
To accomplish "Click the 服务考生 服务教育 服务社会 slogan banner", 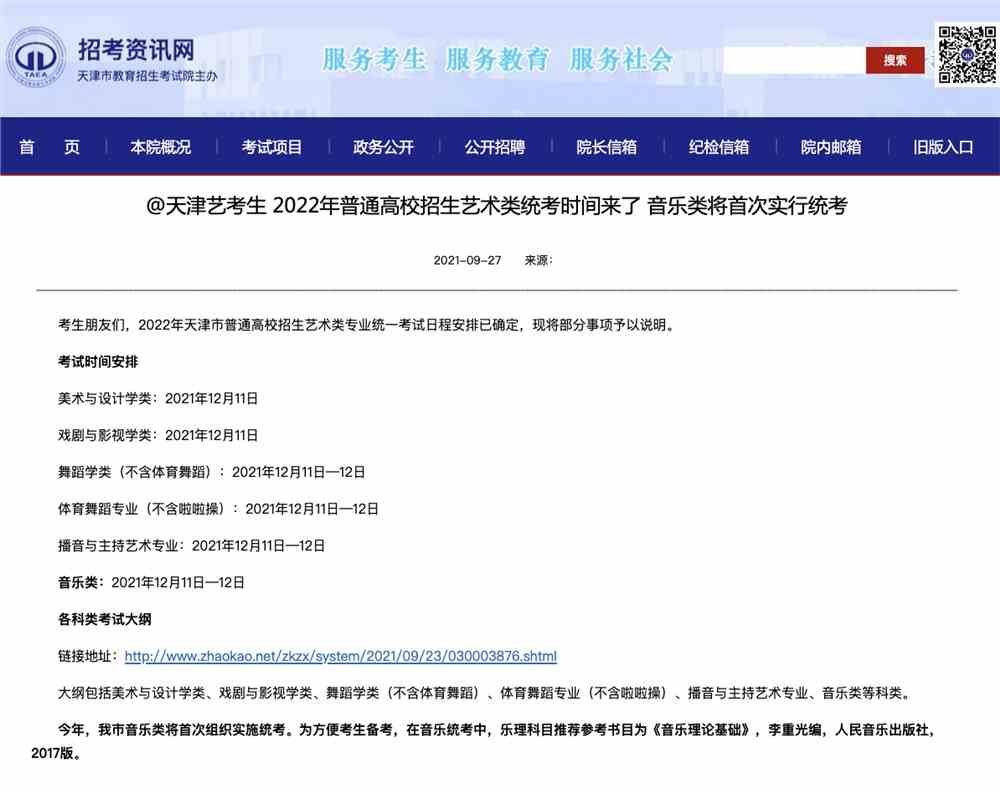I will click(497, 59).
